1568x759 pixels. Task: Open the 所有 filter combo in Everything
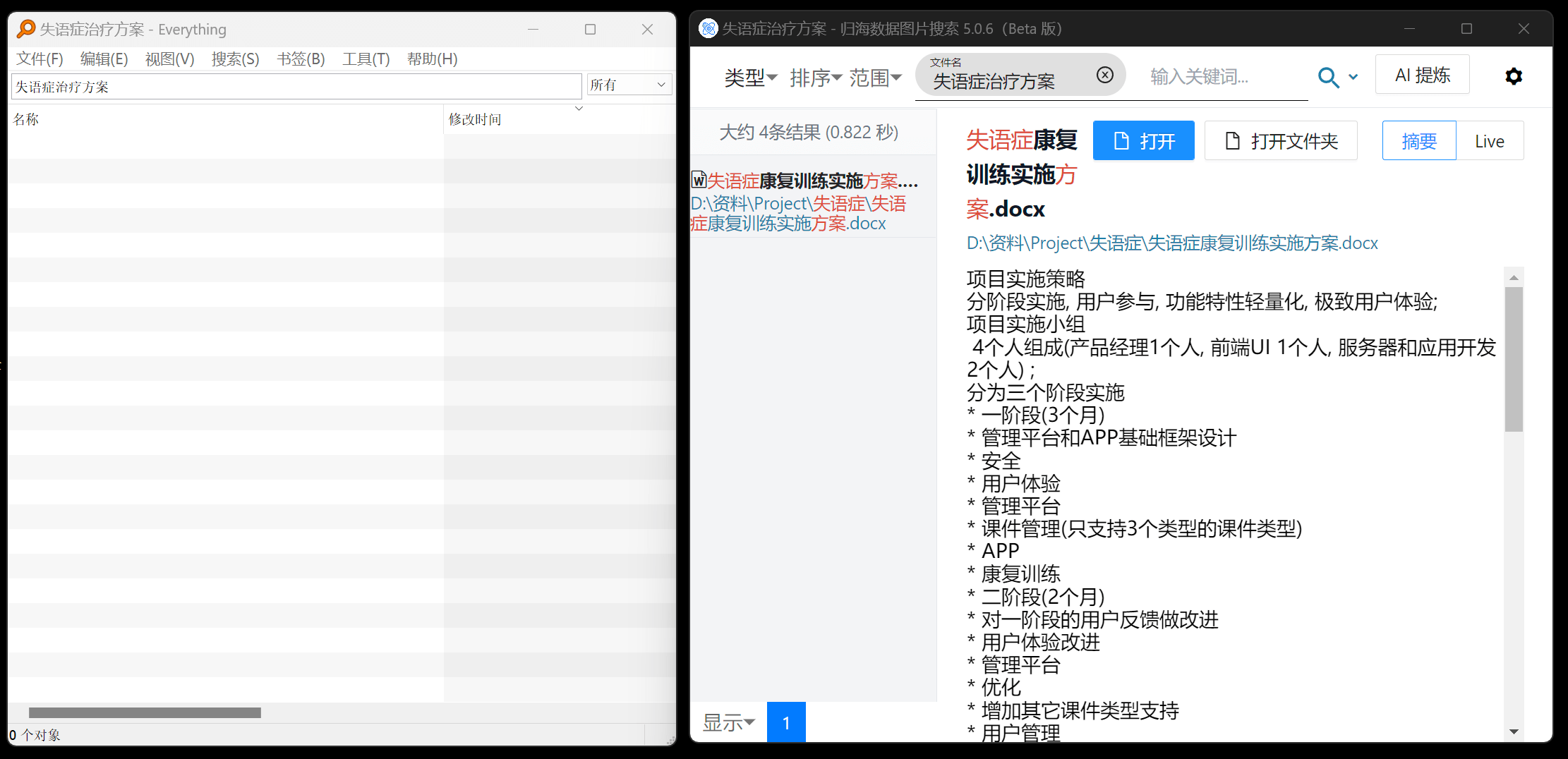click(628, 84)
